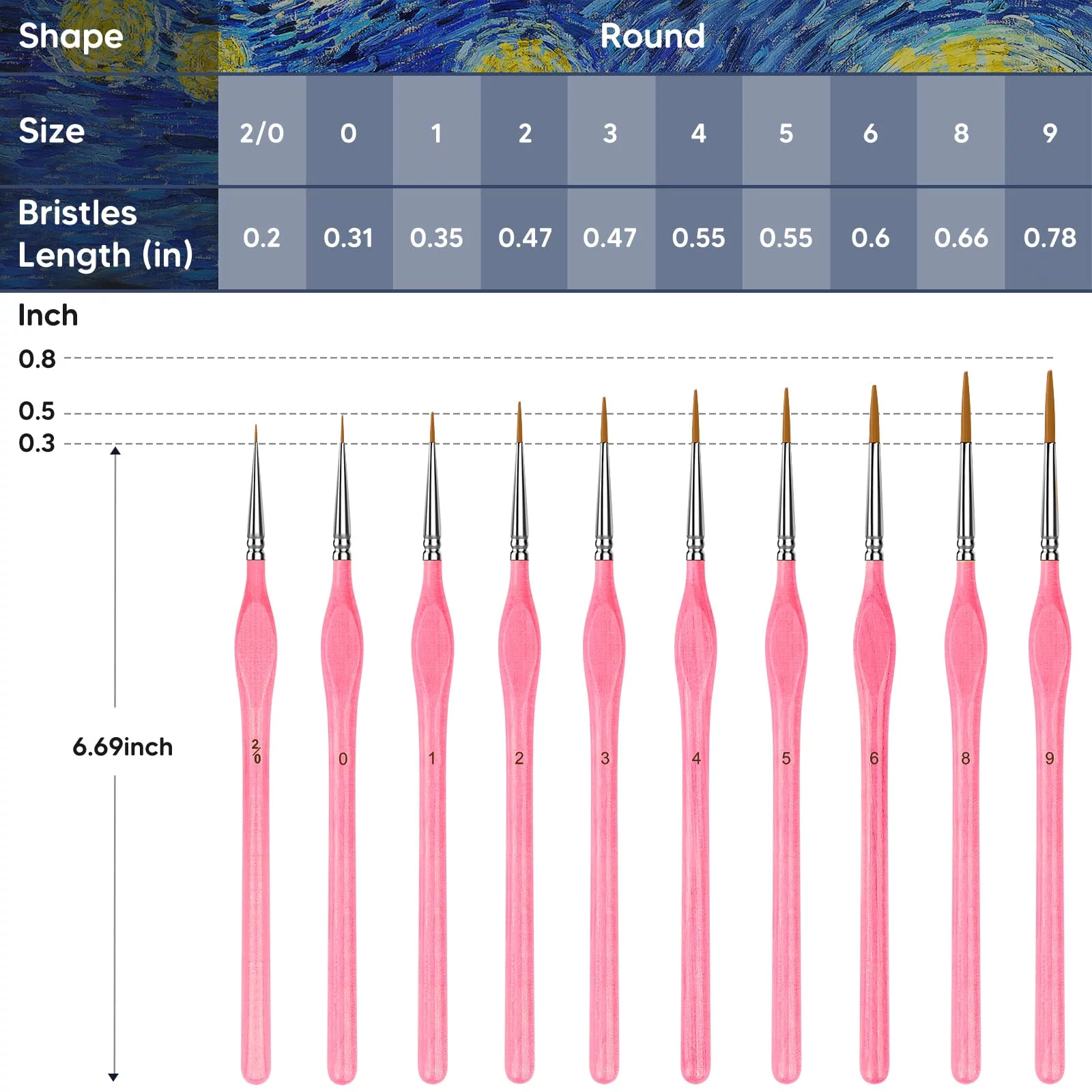The width and height of the screenshot is (1092, 1092).
Task: Click the 'Inch' axis label
Action: tap(48, 315)
